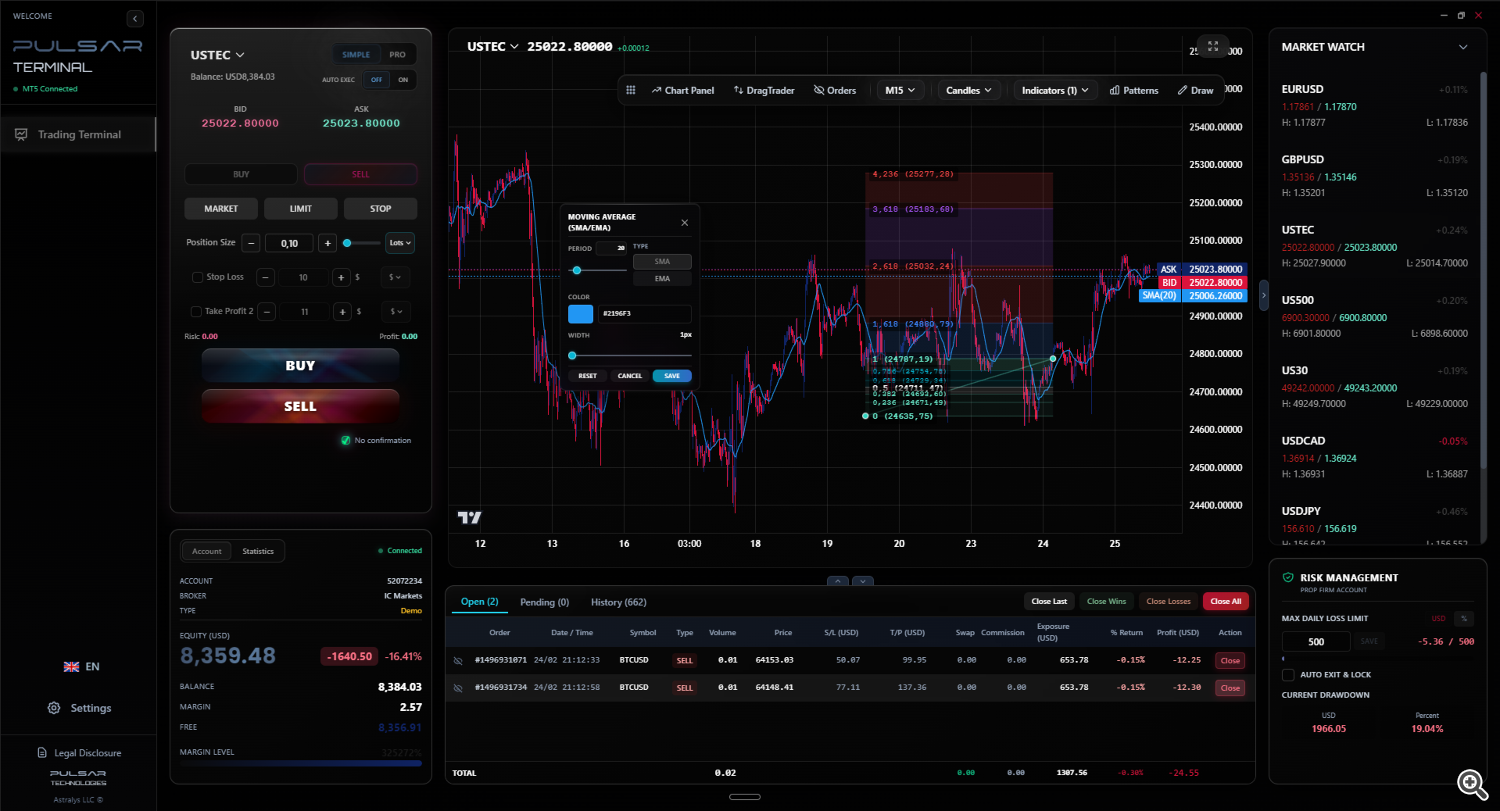Increase position size with the plus button

tap(327, 243)
